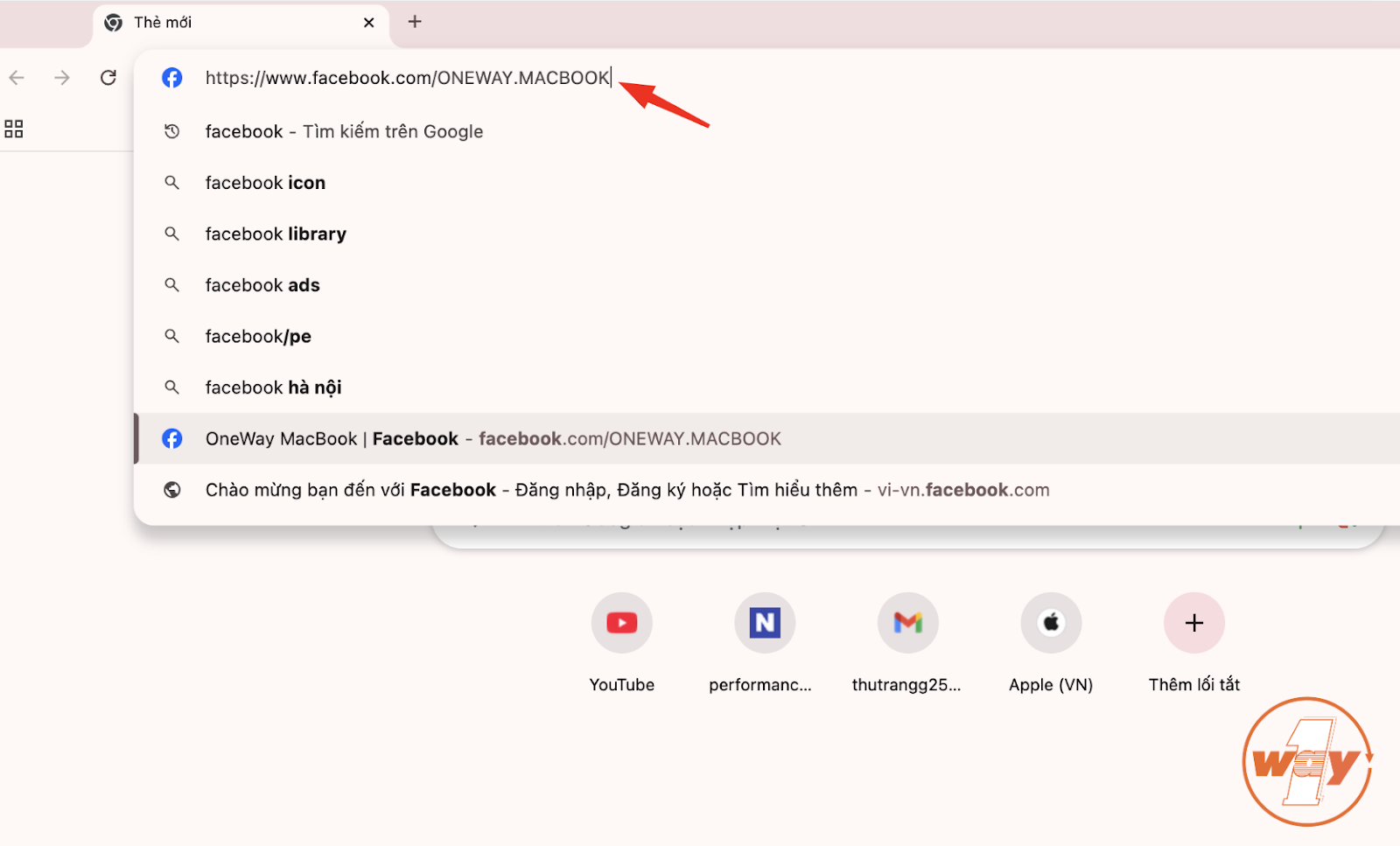Open the 'performanc...' shortcut

(x=765, y=623)
